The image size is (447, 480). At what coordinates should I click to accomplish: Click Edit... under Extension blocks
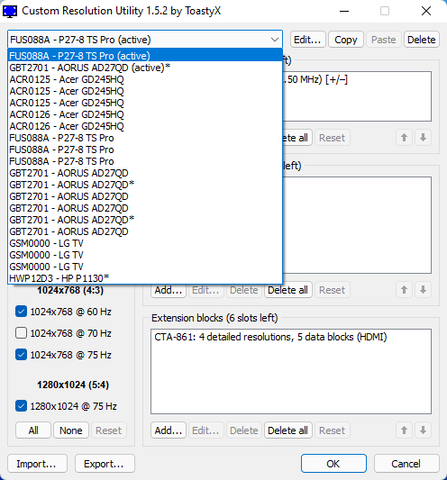tap(206, 430)
